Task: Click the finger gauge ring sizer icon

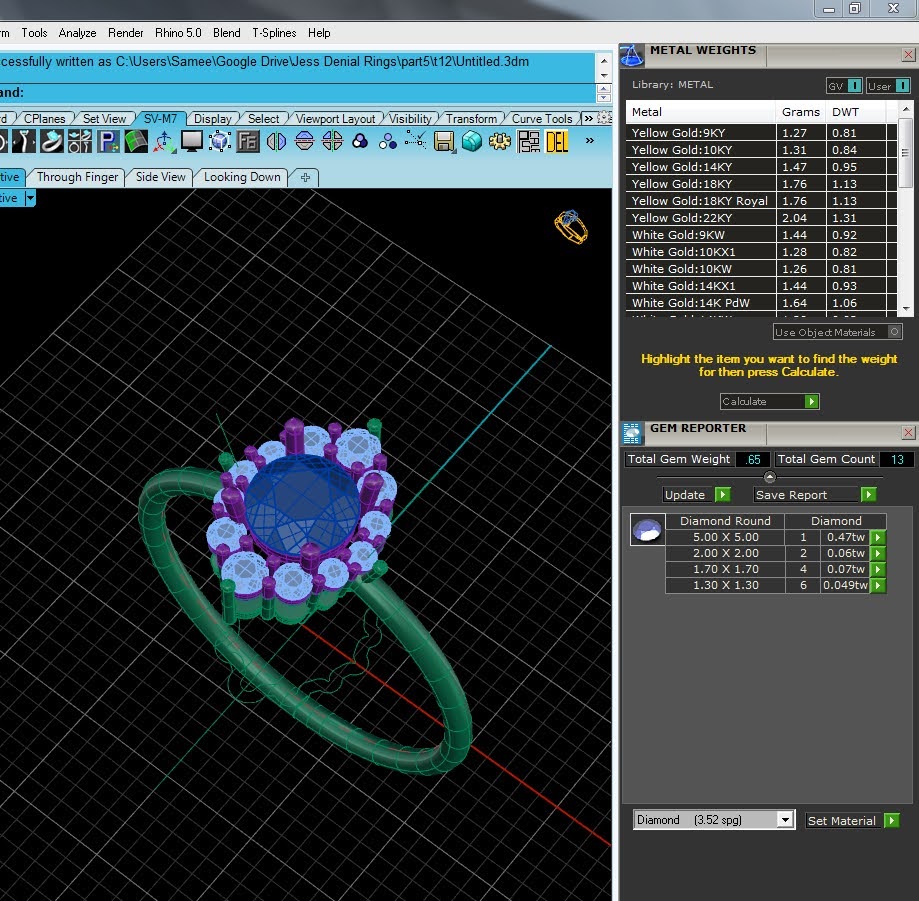Action: pyautogui.click(x=24, y=141)
